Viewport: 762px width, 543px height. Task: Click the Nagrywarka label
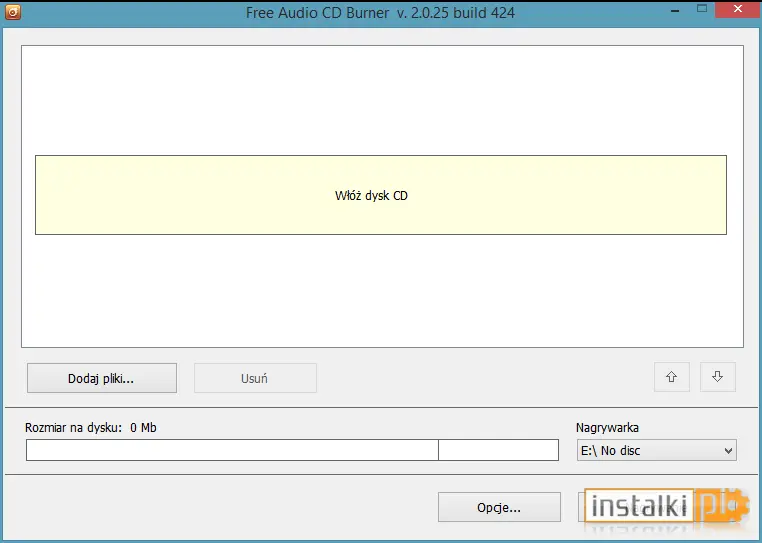(x=607, y=428)
